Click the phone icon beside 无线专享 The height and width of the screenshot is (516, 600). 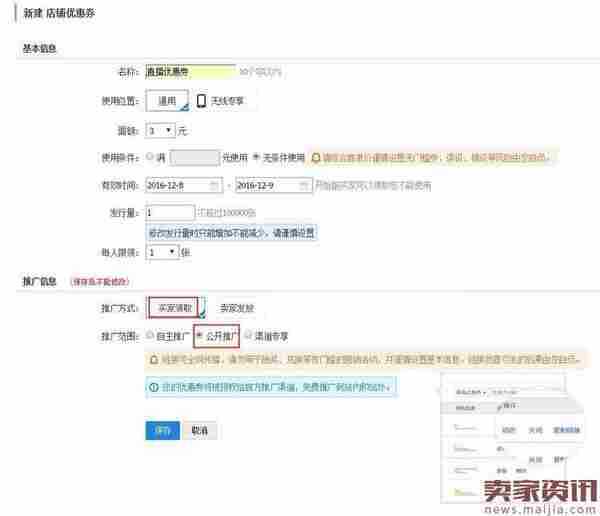202,101
